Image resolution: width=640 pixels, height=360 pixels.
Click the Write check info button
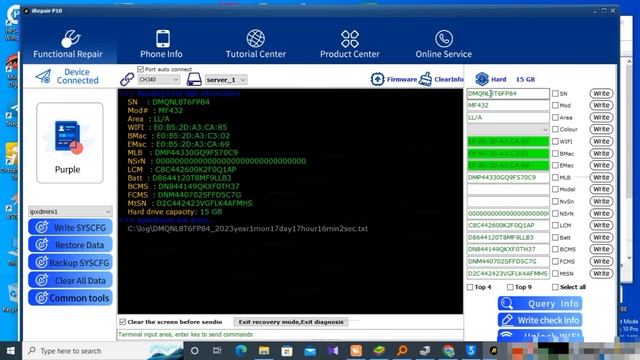click(x=540, y=320)
